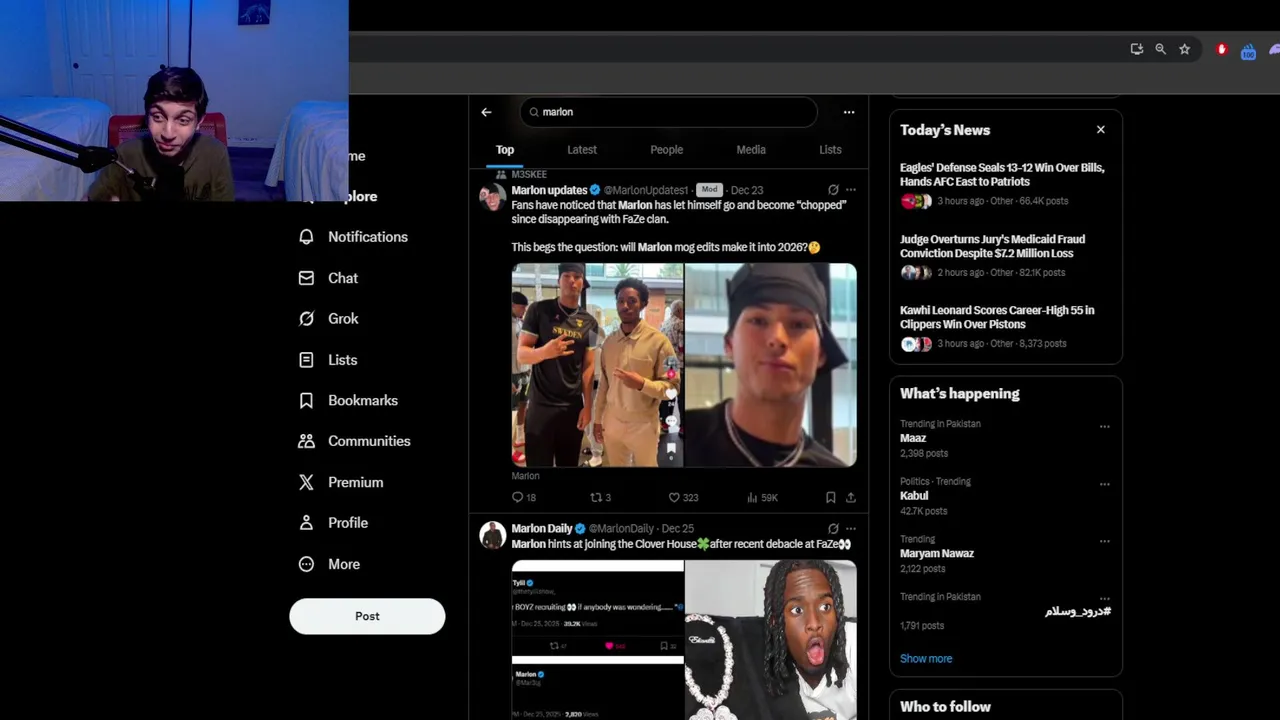Screen dimensions: 1280x720
Task: Repost the Marlon updates post
Action: (x=600, y=497)
